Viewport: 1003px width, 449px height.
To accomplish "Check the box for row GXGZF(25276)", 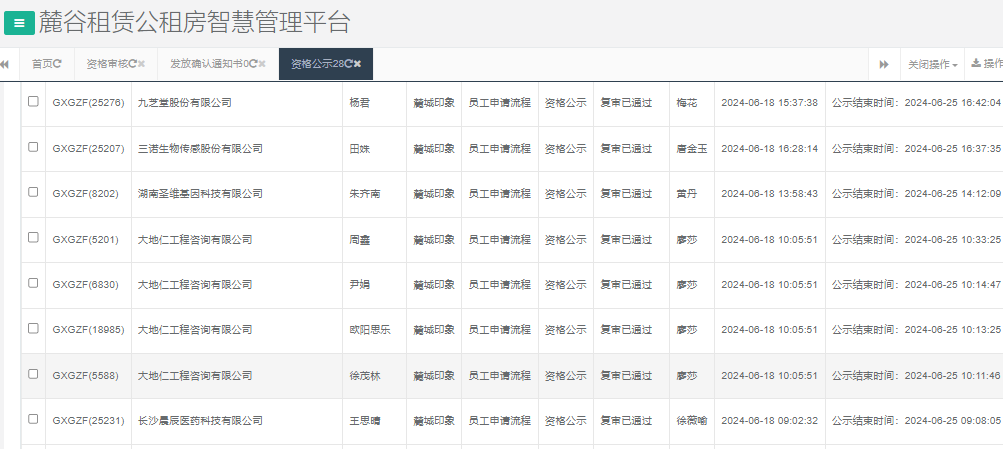I will [x=33, y=102].
